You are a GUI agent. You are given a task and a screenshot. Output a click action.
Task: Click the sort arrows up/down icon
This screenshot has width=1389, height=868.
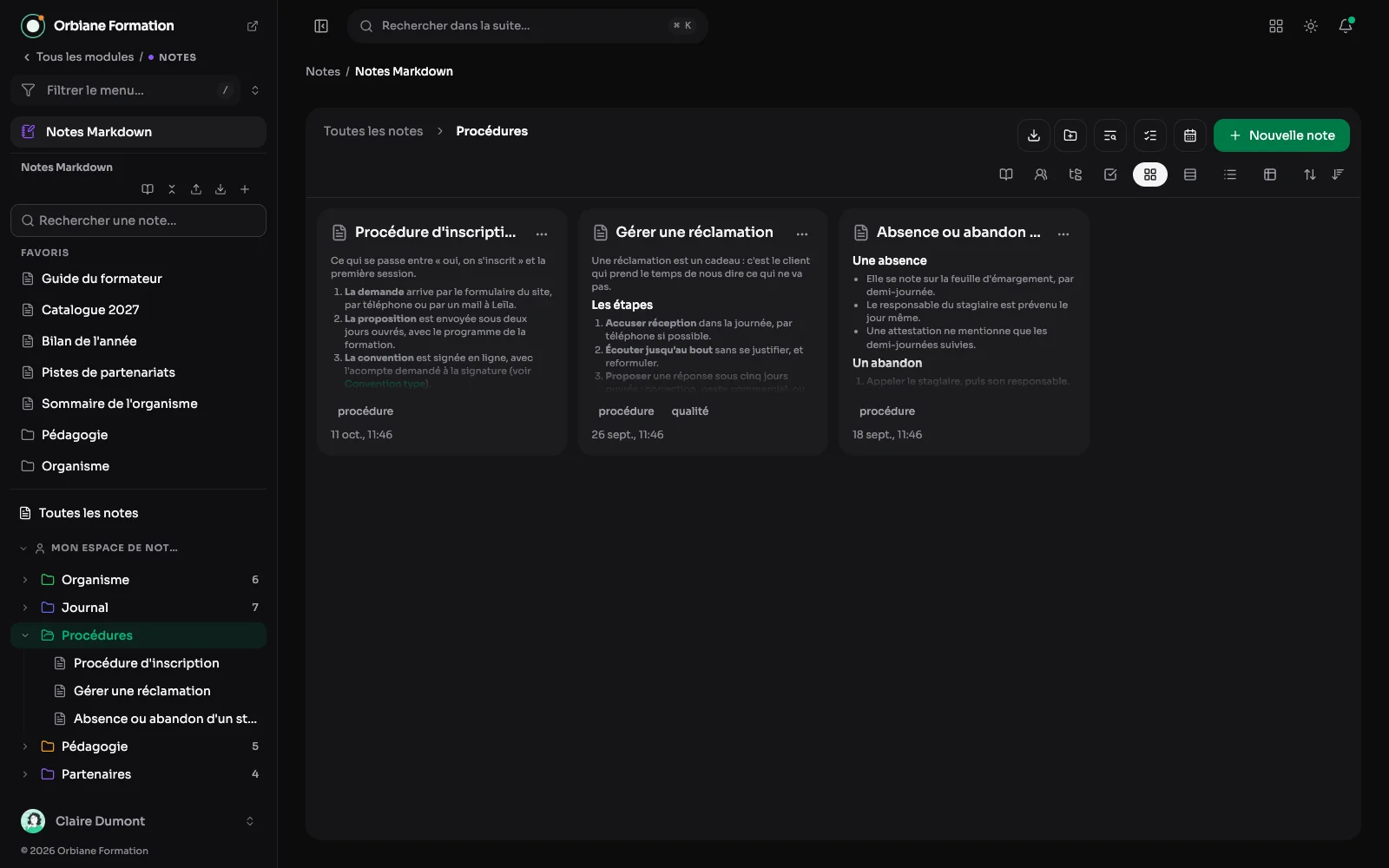click(x=1310, y=174)
